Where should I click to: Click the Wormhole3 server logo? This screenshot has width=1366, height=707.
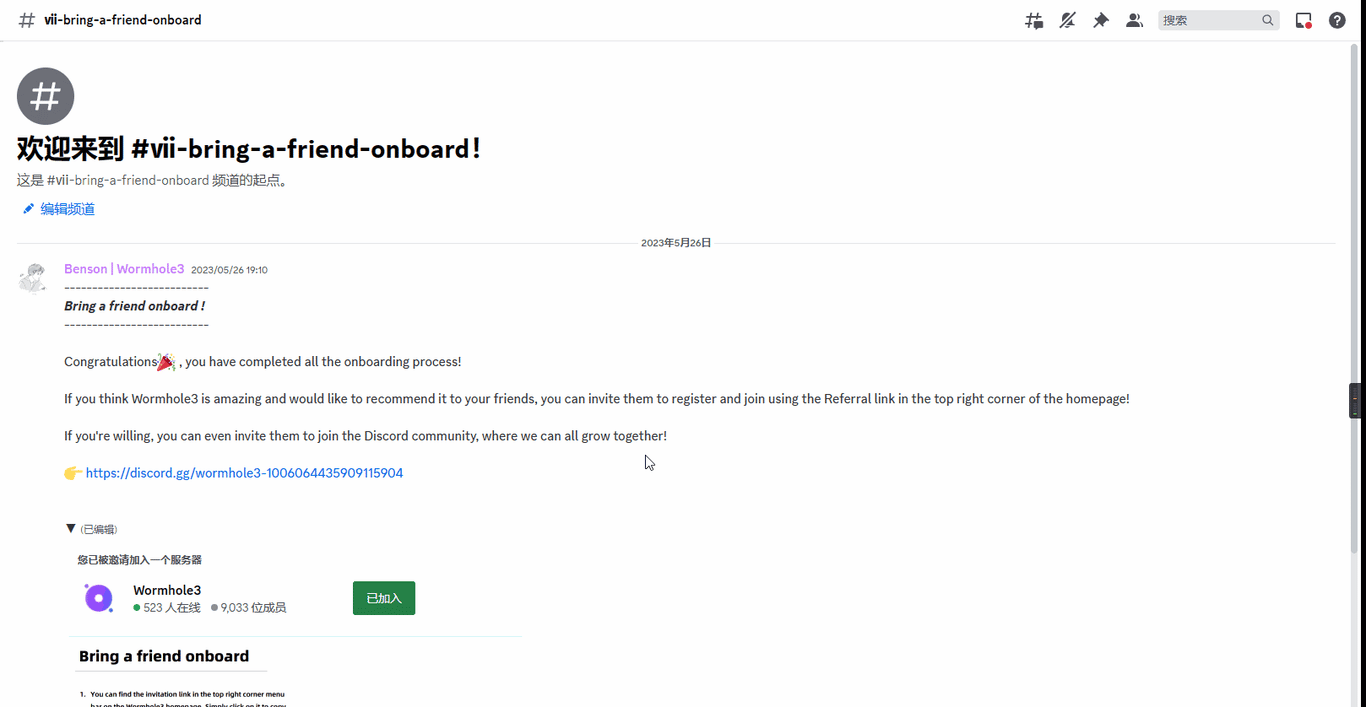98,598
